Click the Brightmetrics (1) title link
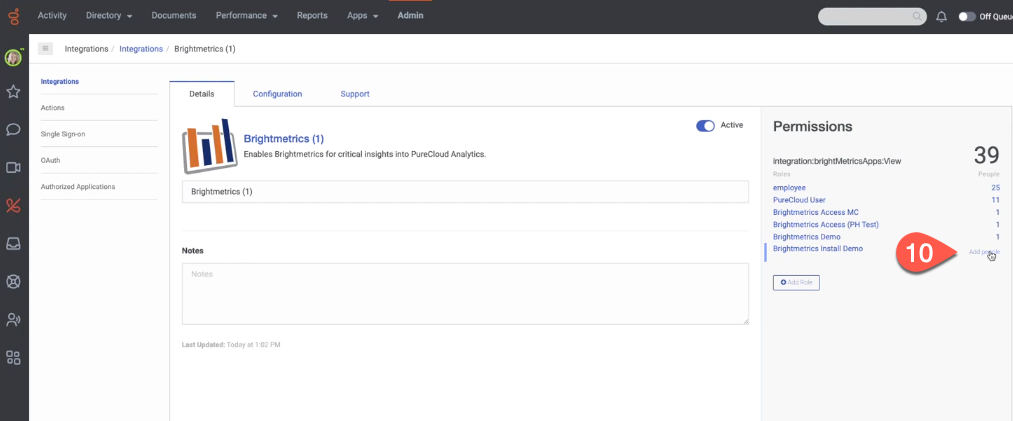This screenshot has width=1013, height=421. 284,139
